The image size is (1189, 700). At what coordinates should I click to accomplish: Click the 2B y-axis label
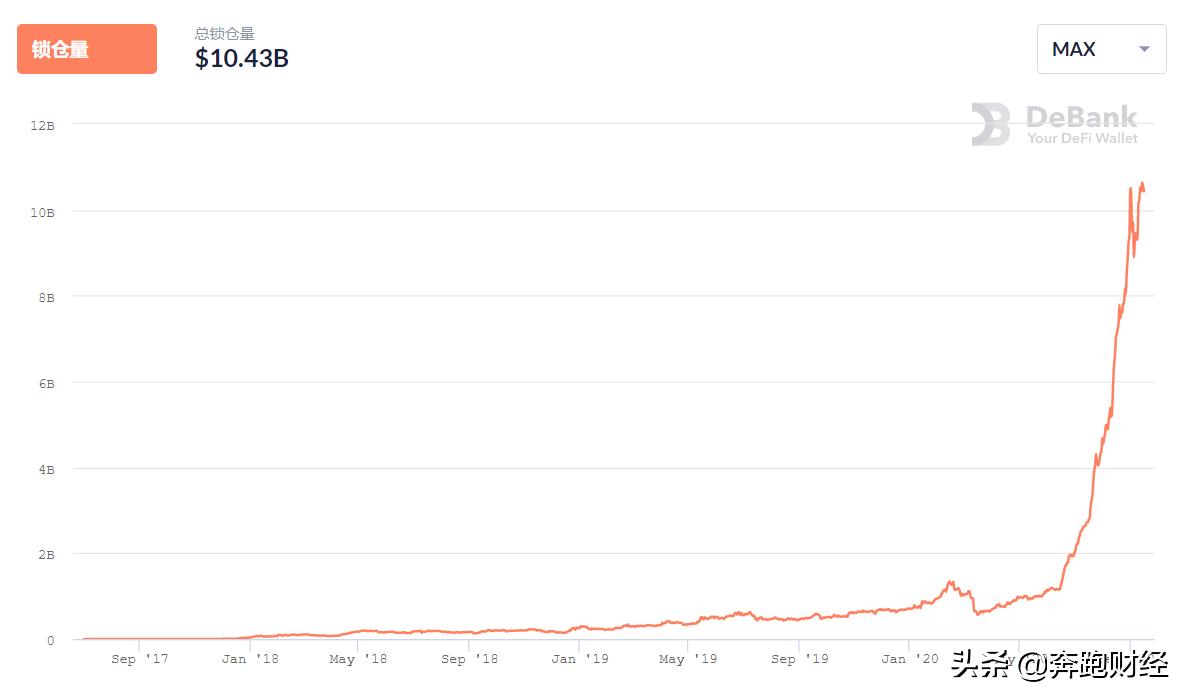pos(46,554)
